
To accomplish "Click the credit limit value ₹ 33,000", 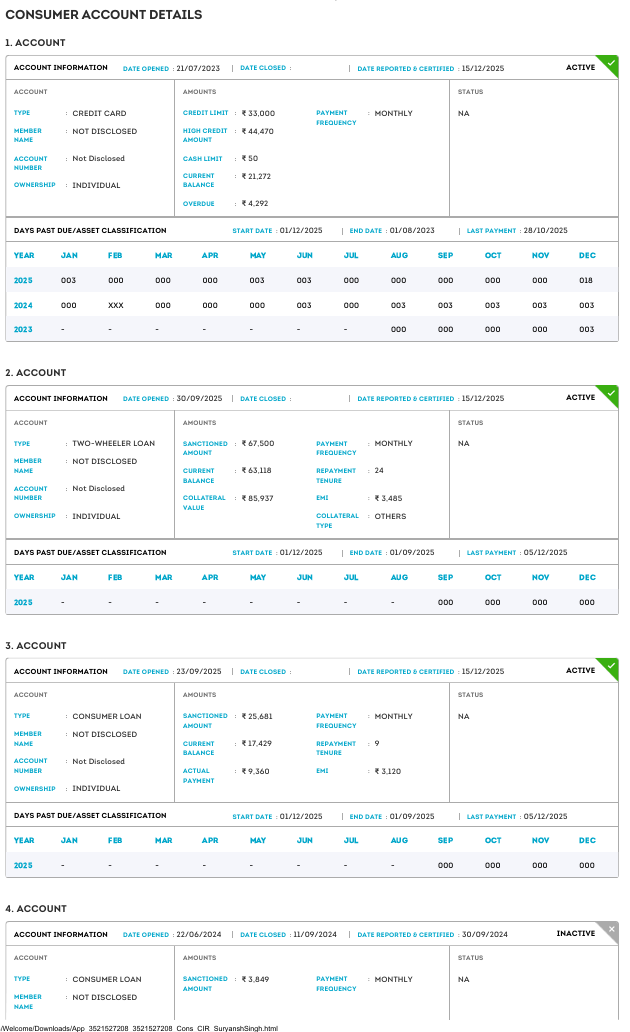I will (x=258, y=114).
